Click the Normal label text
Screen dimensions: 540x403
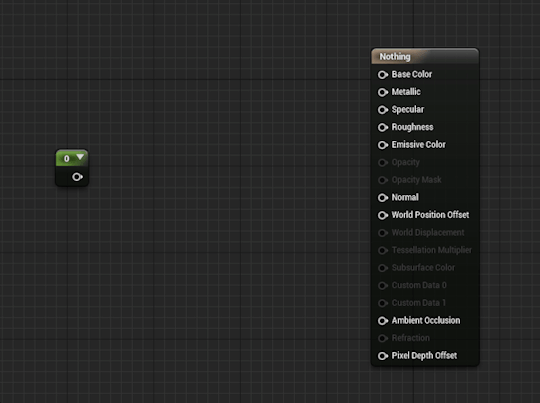405,197
